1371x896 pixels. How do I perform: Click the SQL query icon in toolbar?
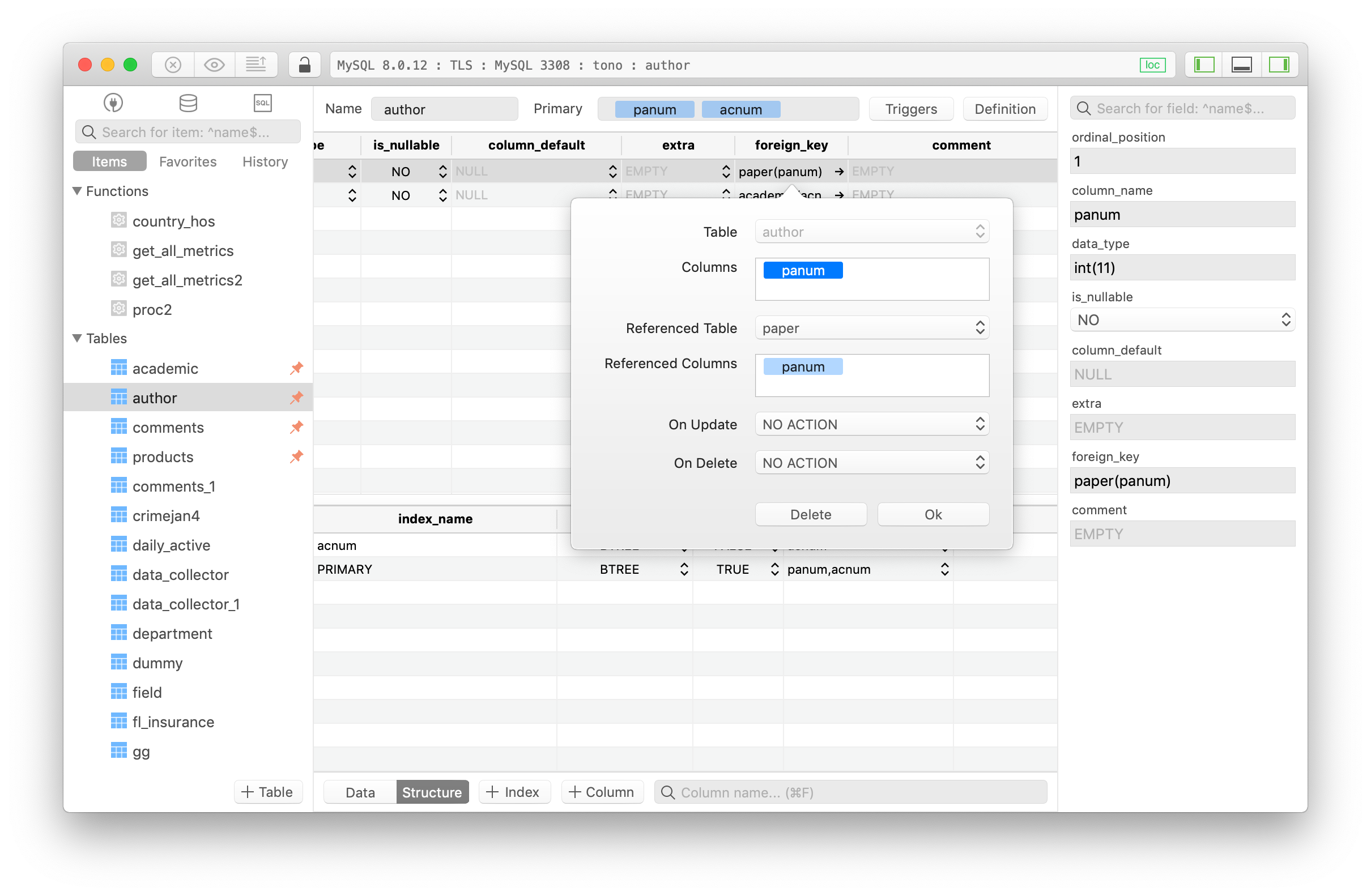pos(261,103)
